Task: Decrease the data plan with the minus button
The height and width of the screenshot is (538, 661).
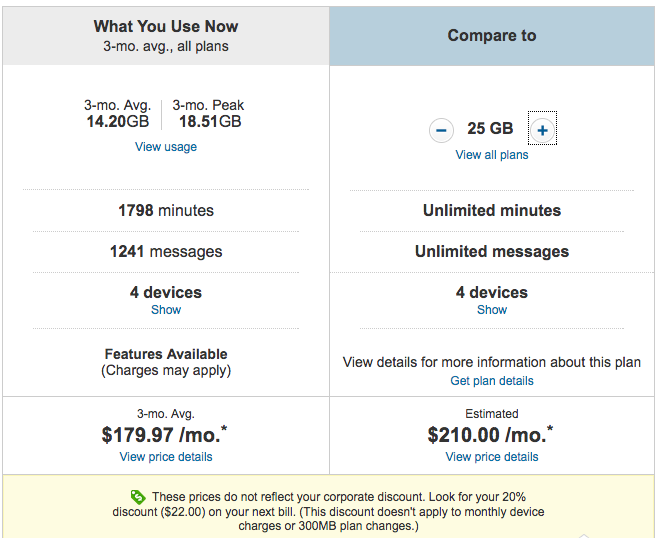Action: click(441, 130)
